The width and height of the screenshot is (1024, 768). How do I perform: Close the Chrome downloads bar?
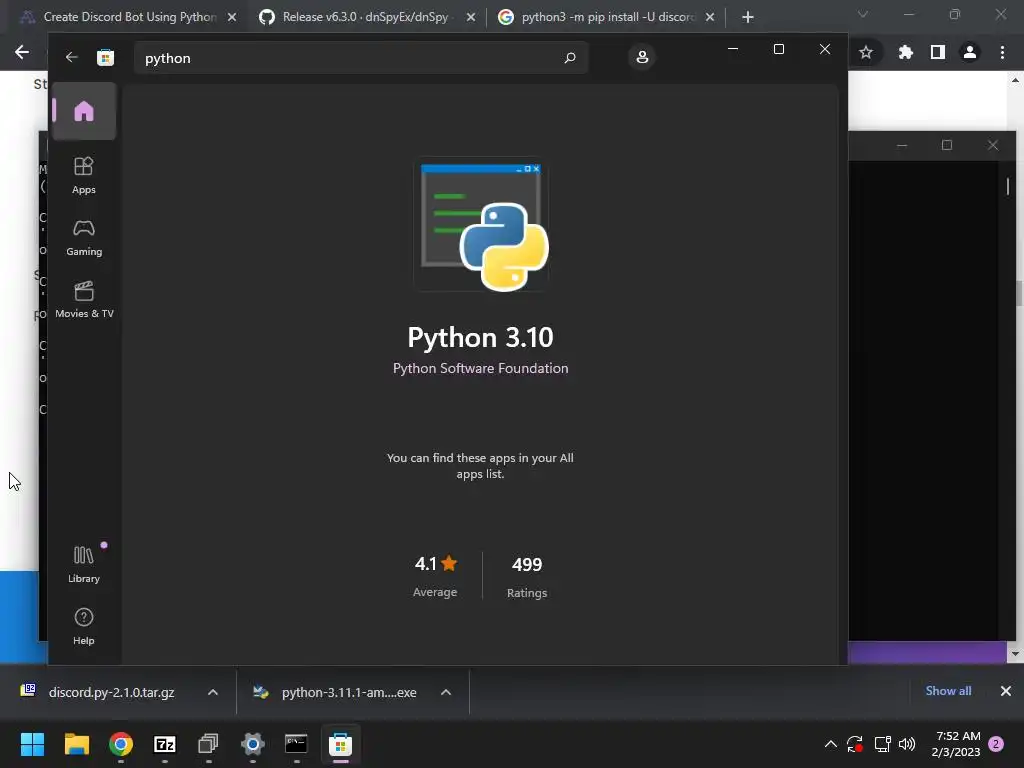click(x=1006, y=691)
